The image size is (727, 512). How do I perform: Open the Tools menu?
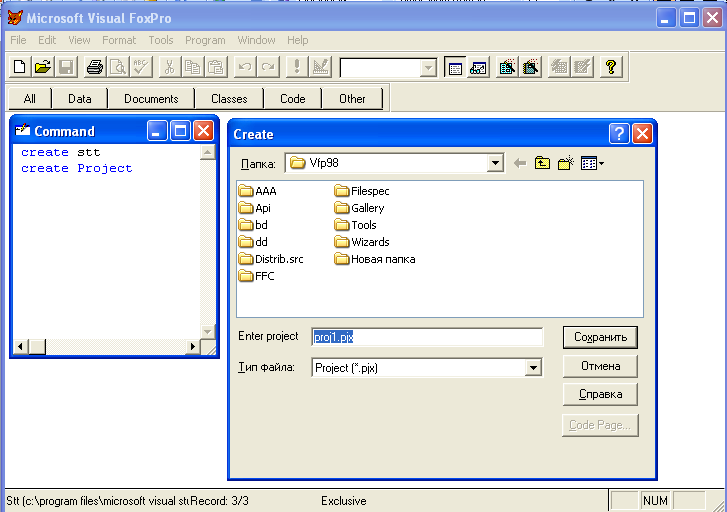click(x=161, y=40)
